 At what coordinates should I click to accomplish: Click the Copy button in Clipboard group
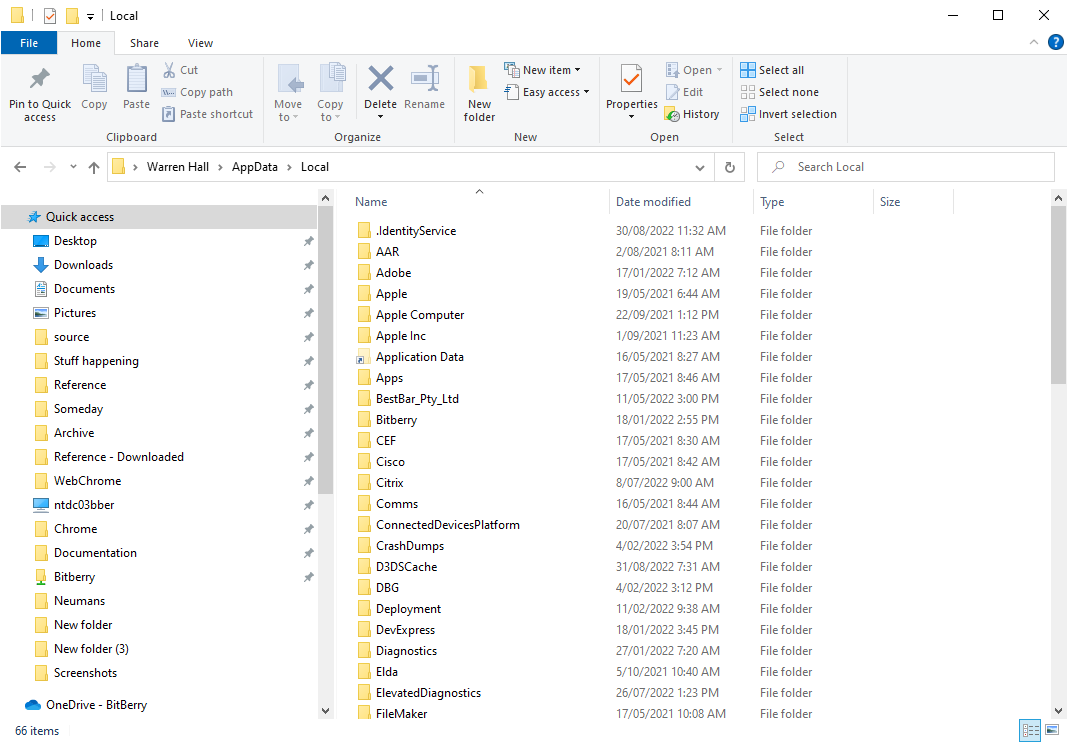94,87
